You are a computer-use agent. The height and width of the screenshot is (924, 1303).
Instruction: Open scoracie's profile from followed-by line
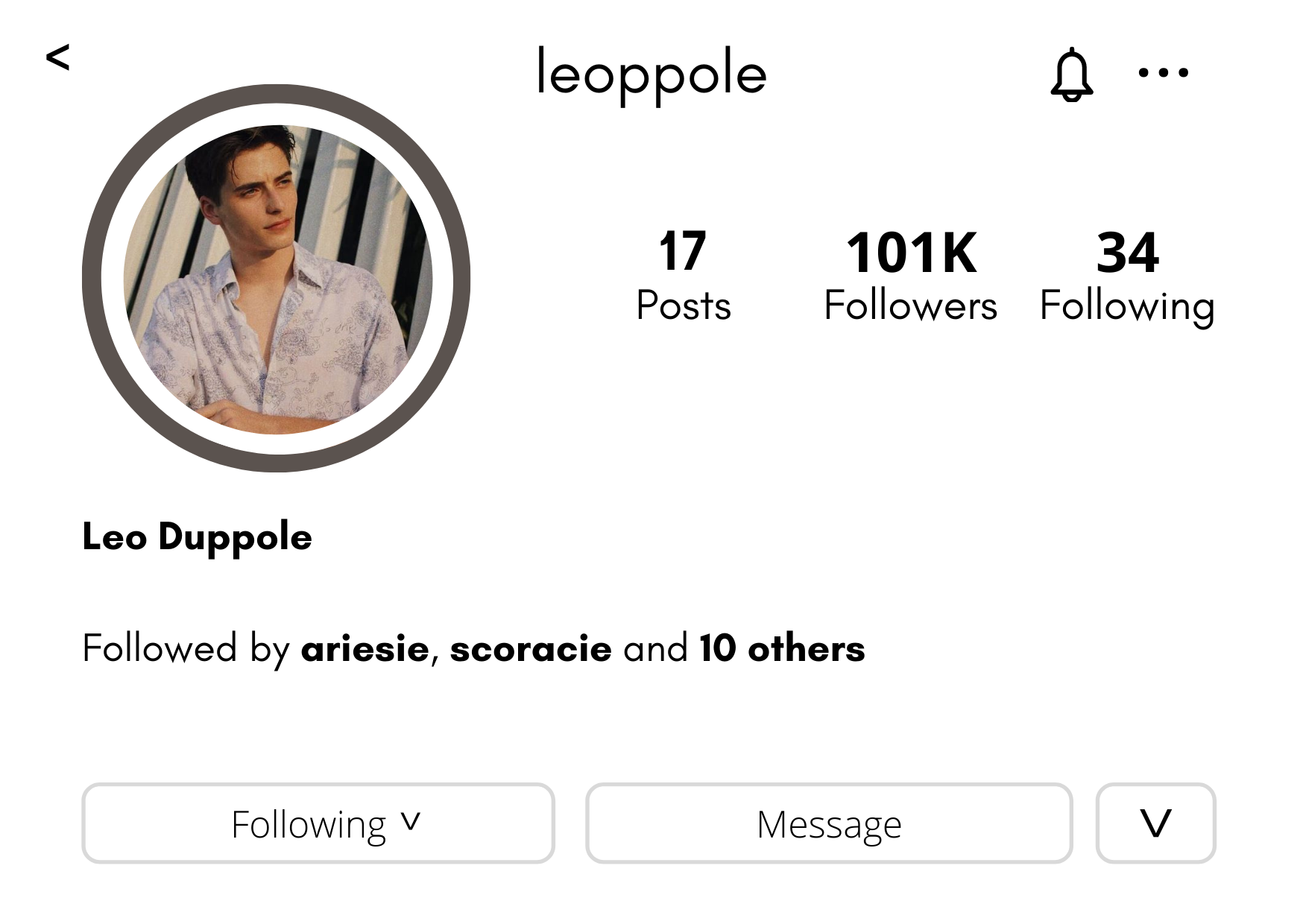531,648
